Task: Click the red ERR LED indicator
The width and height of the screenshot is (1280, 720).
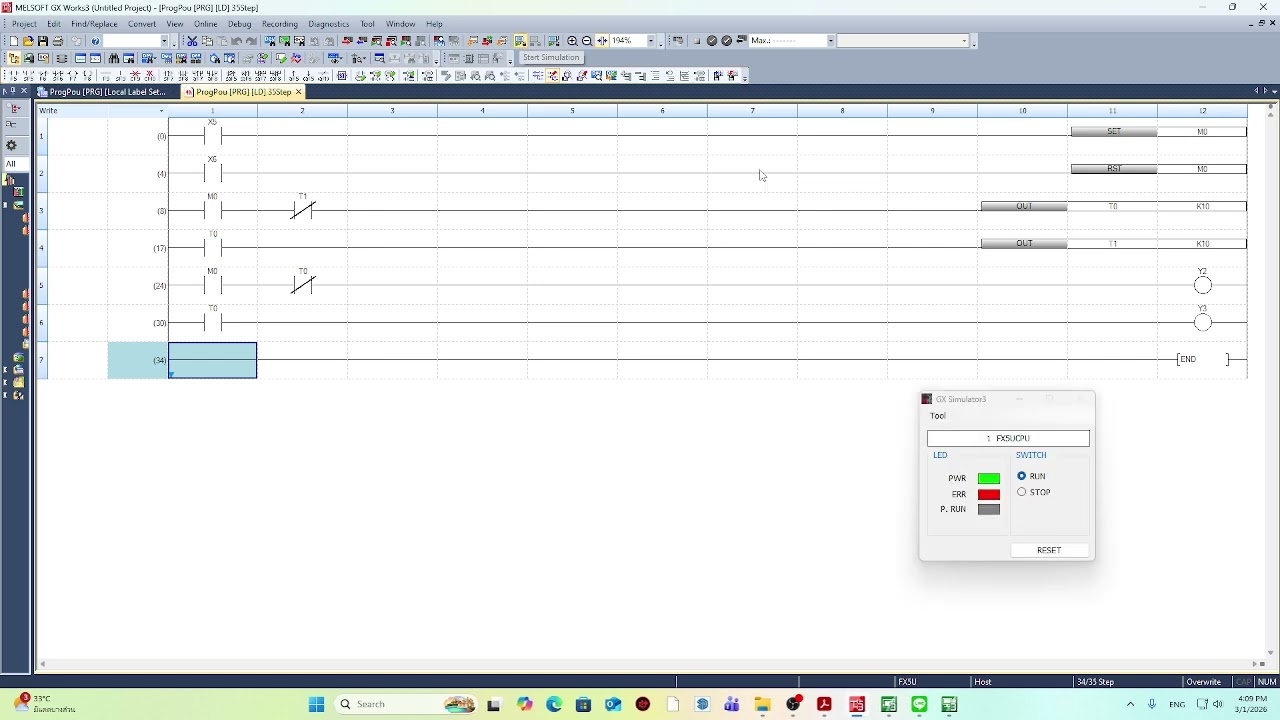Action: click(989, 494)
